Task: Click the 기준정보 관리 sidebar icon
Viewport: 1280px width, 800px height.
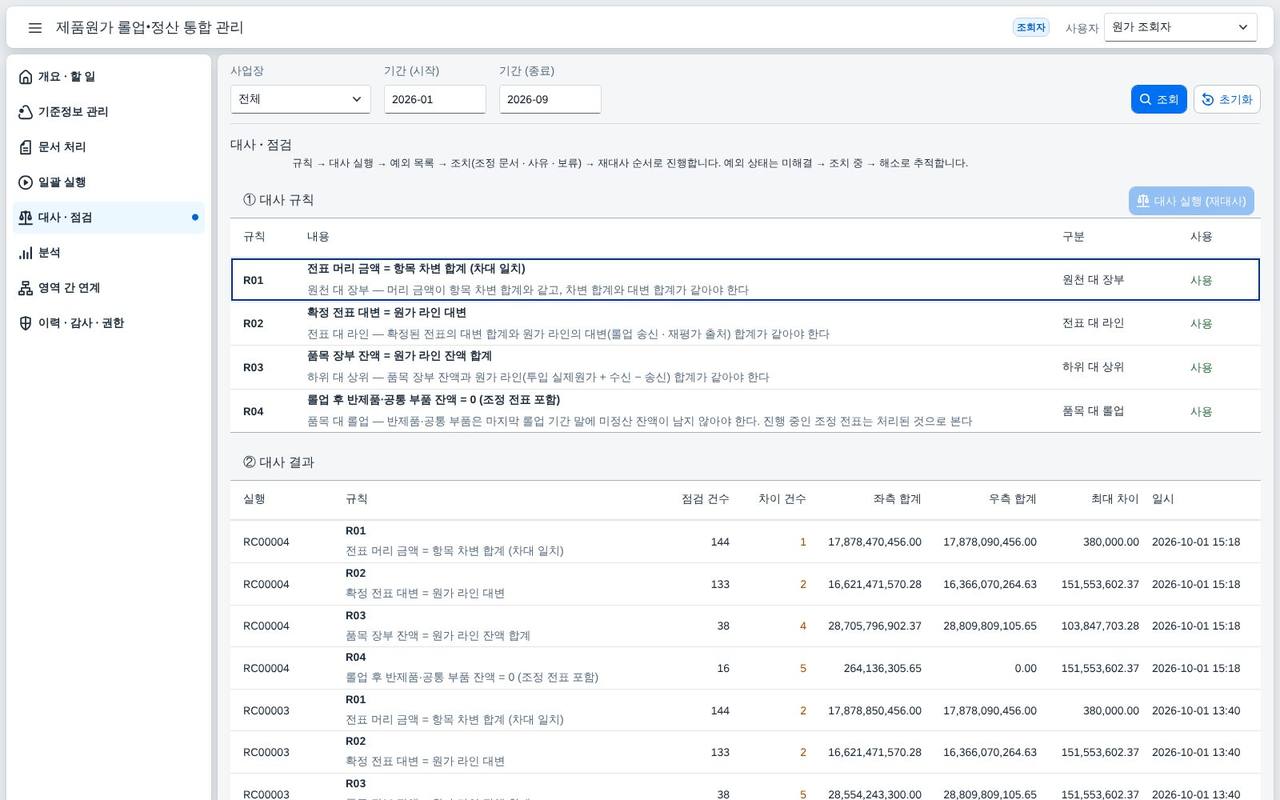Action: point(26,112)
